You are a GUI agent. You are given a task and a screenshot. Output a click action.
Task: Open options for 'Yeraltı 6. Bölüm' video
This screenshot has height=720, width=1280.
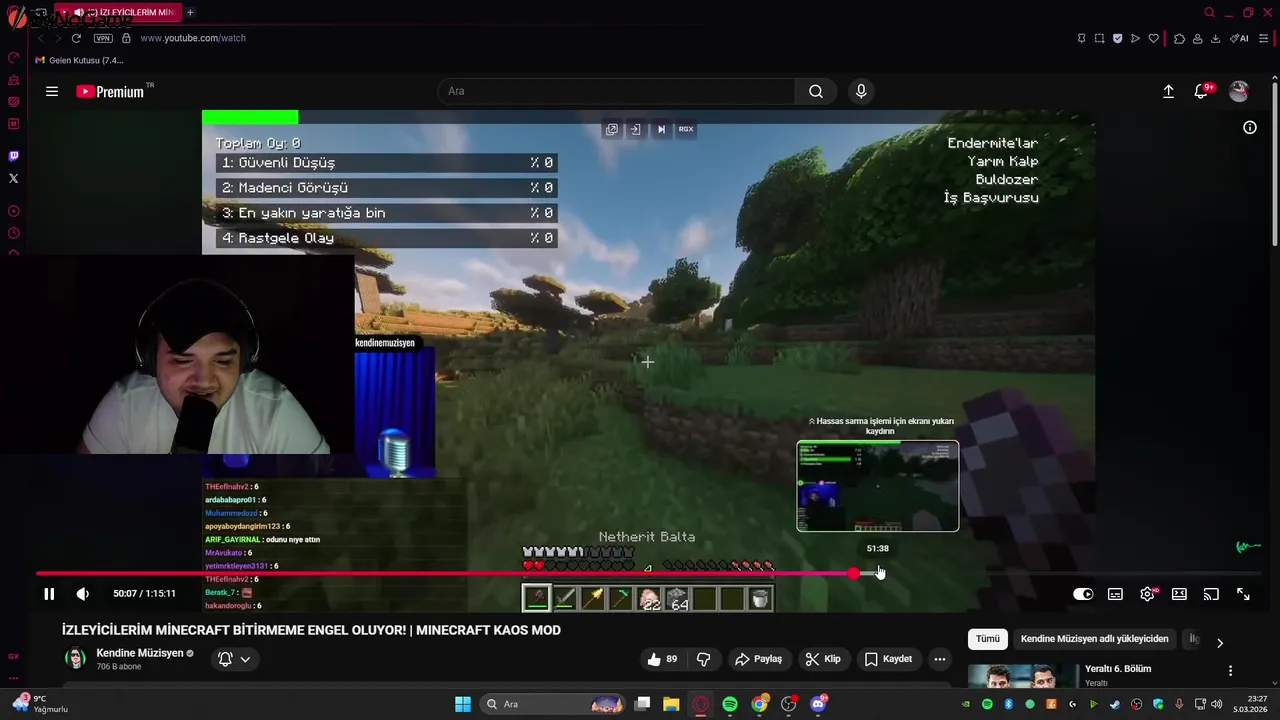(1230, 671)
